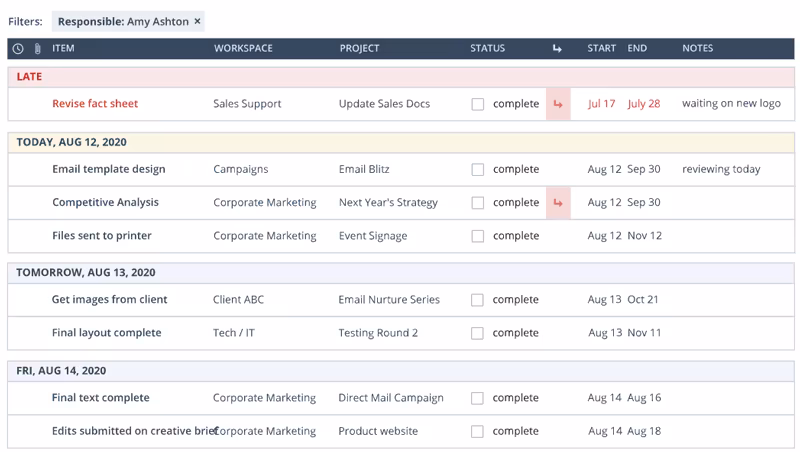Edit the note "waiting on new logo"

tap(731, 104)
